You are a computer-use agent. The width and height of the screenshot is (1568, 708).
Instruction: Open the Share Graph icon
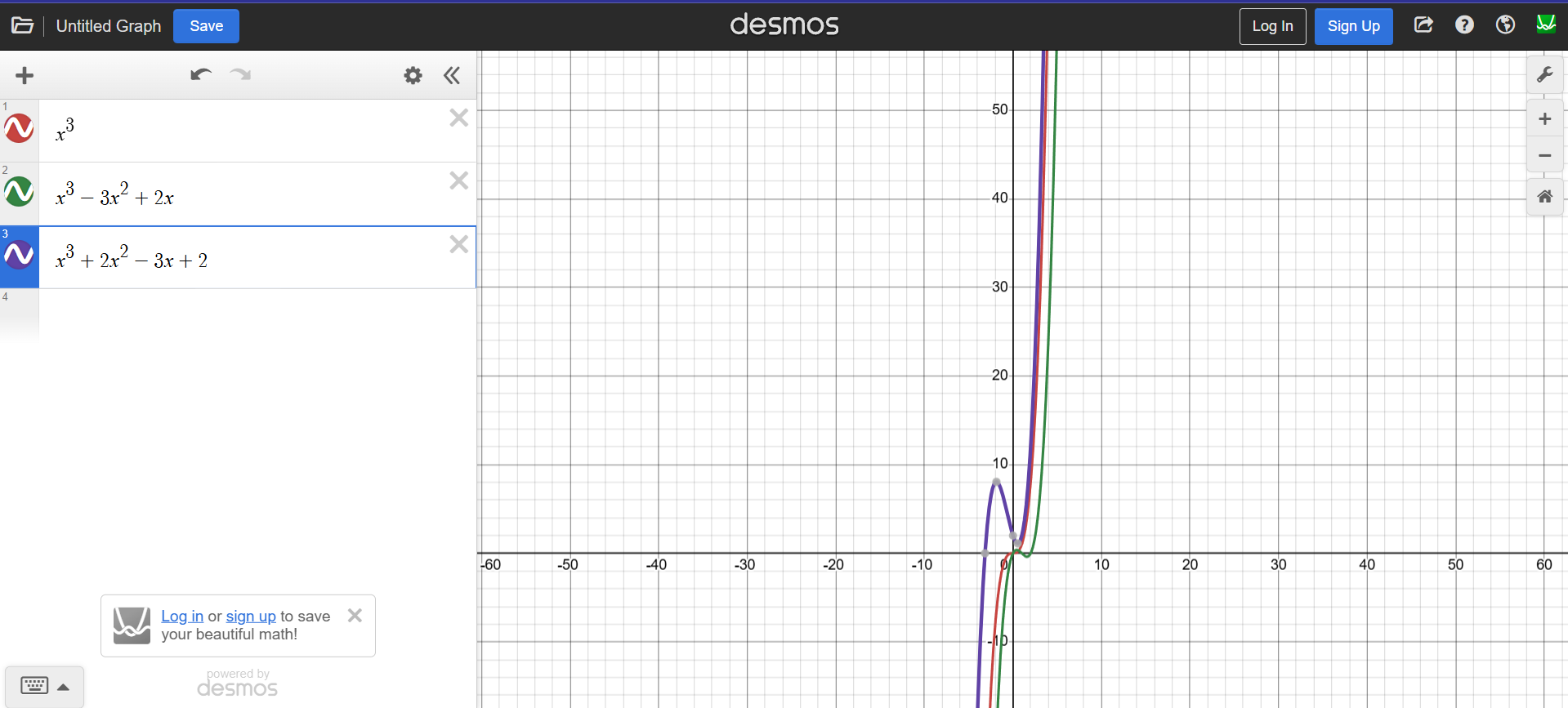(1423, 25)
